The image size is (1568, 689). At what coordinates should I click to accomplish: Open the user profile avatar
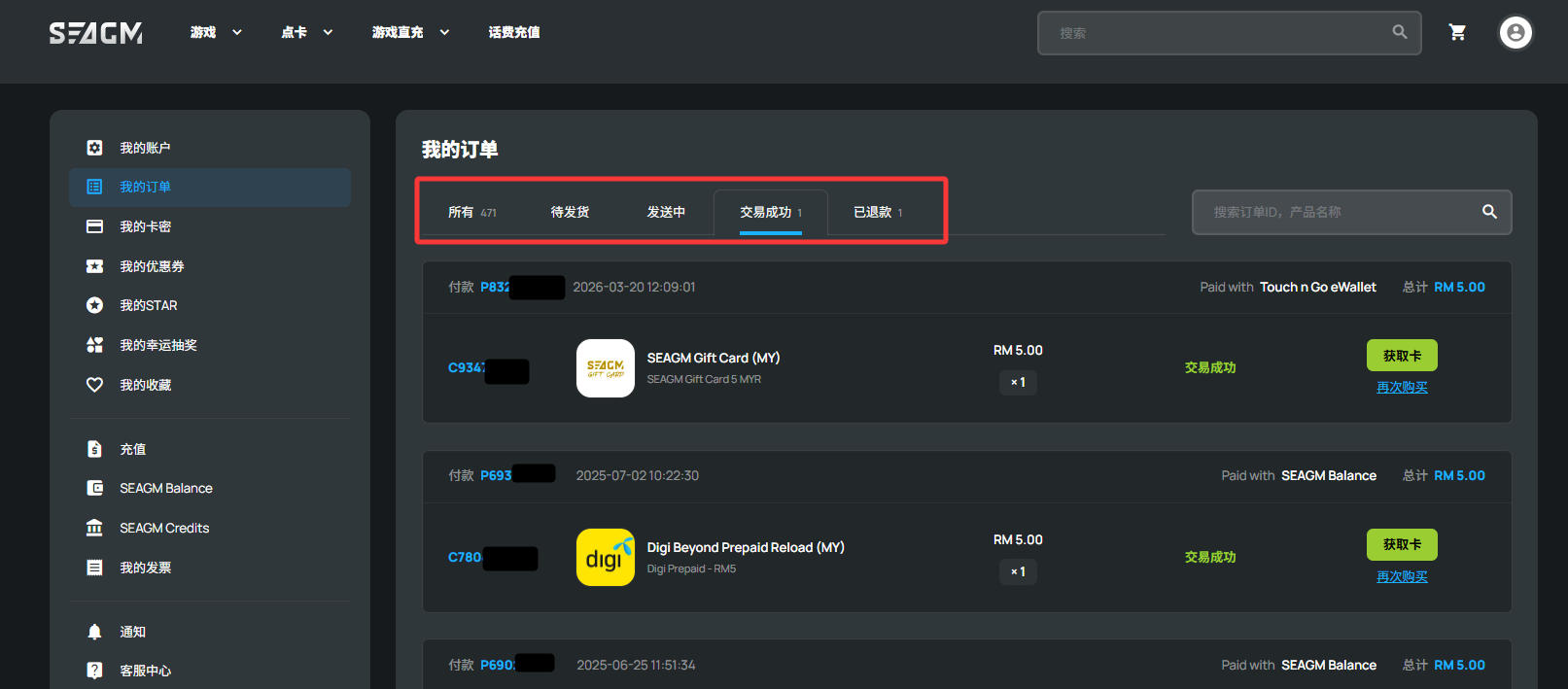pyautogui.click(x=1516, y=33)
